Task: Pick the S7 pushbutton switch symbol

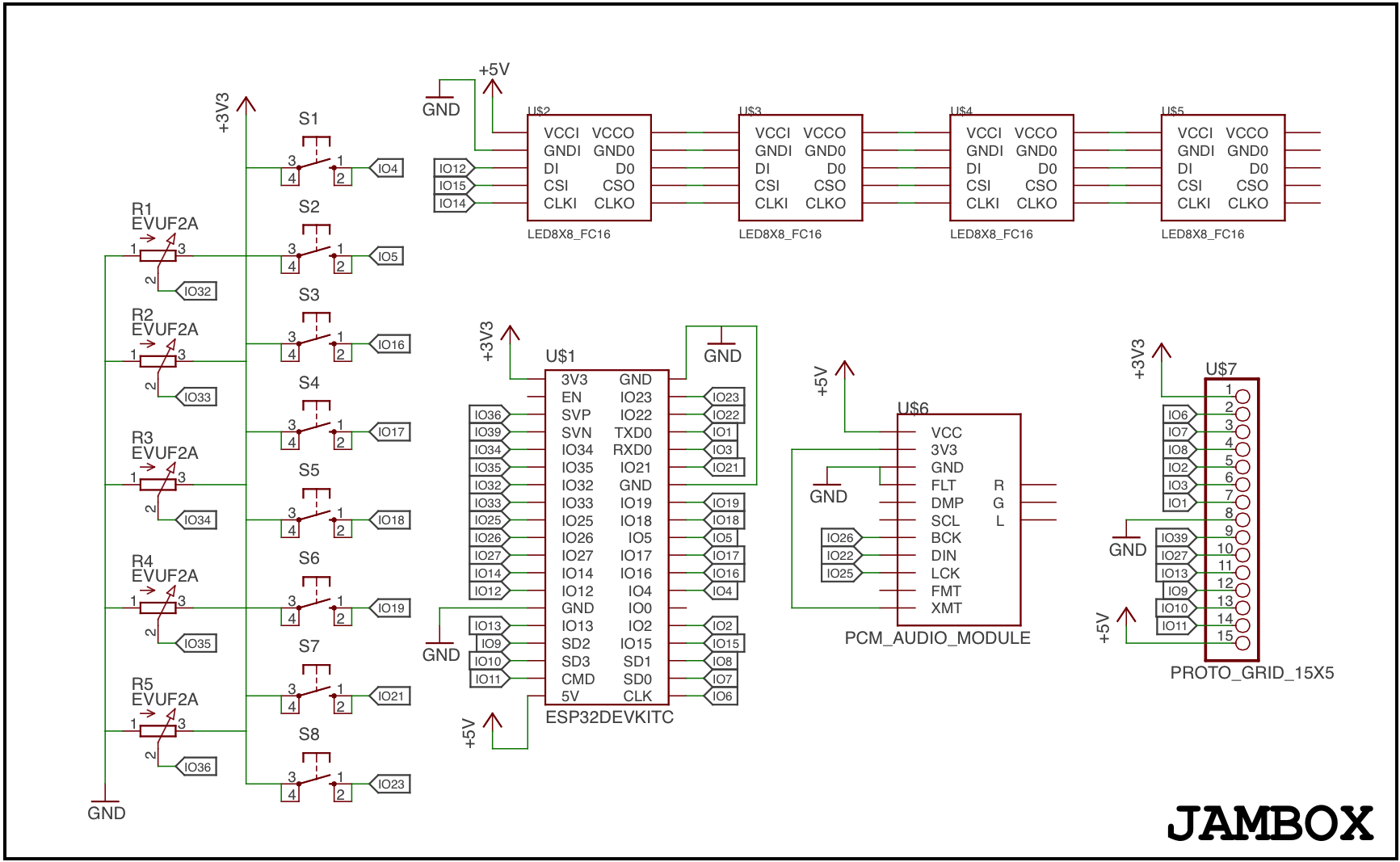Action: click(316, 690)
